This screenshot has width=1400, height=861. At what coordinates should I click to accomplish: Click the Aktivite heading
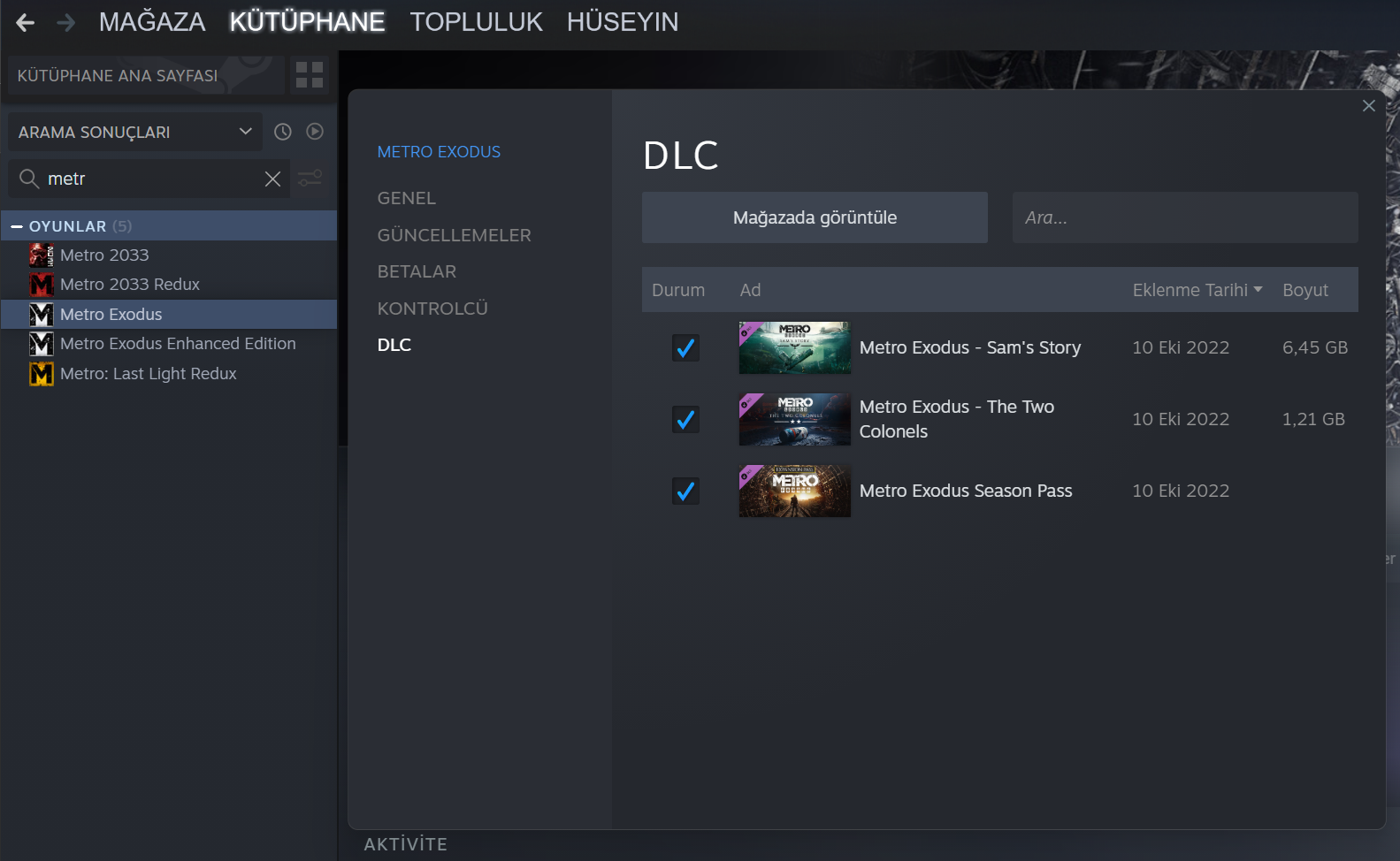406,844
